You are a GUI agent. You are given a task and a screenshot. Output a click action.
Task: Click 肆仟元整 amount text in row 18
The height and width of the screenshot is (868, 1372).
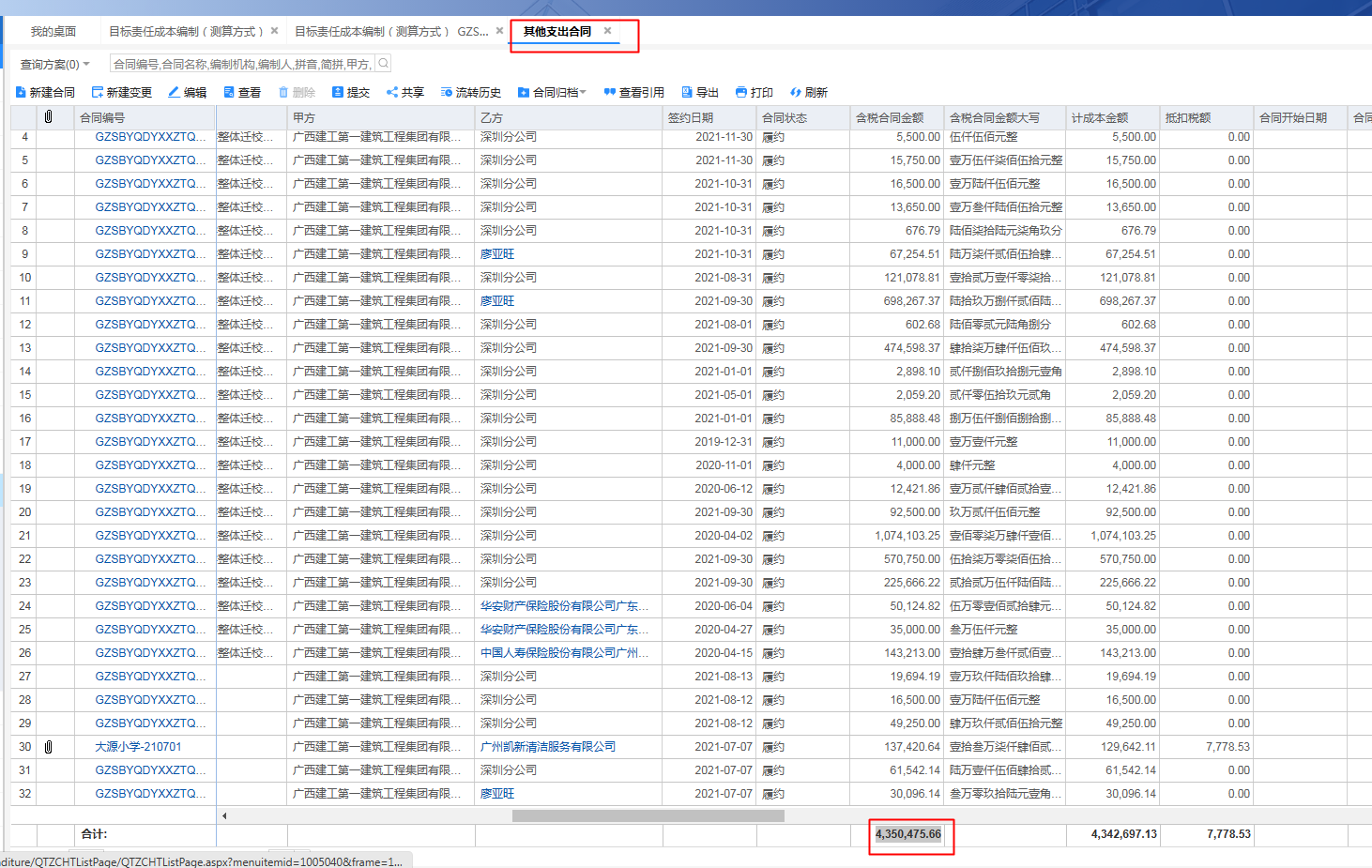click(x=972, y=465)
